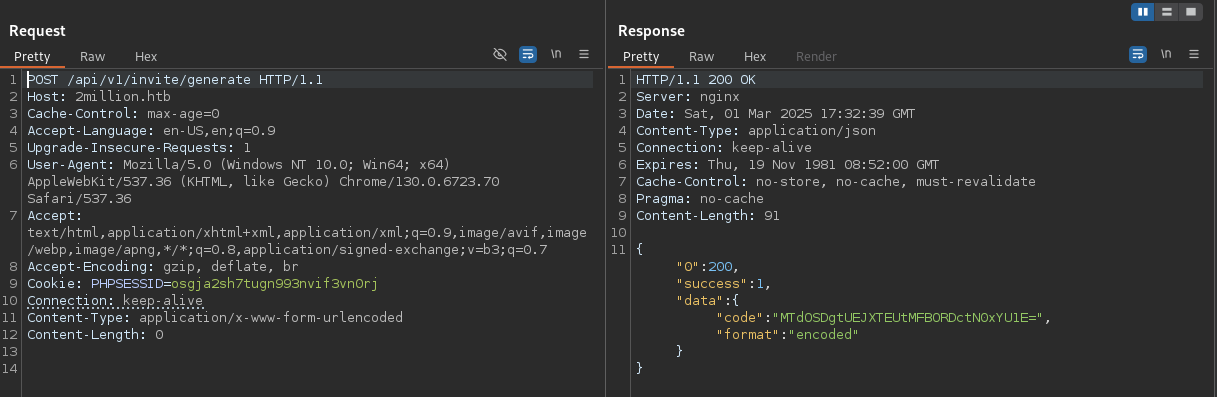The width and height of the screenshot is (1217, 397).
Task: Click the Accept: header name on line 7
Action: pos(55,215)
